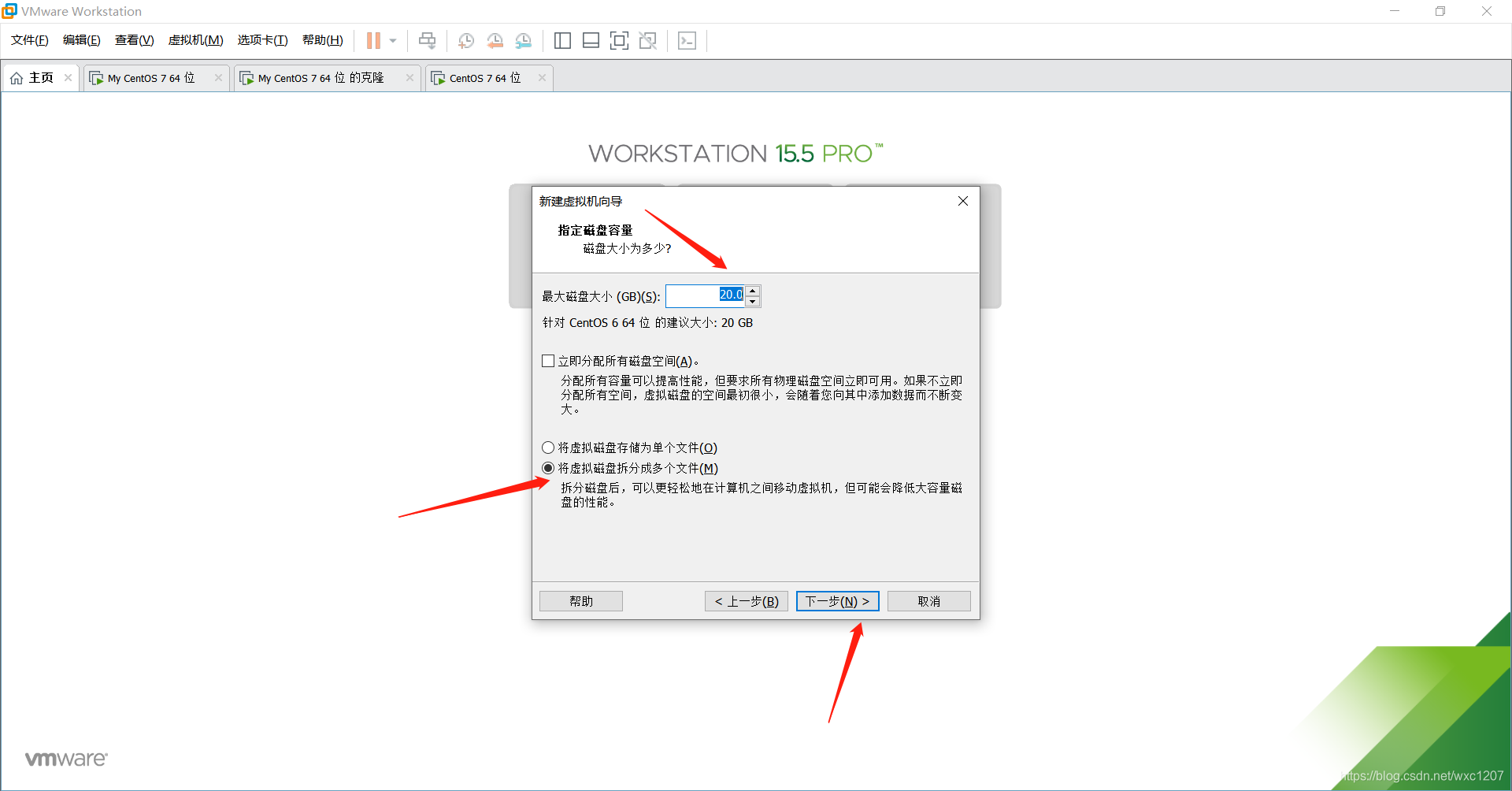Close the CentOS 7 64 位 tab
Image resolution: width=1512 pixels, height=791 pixels.
pos(542,77)
